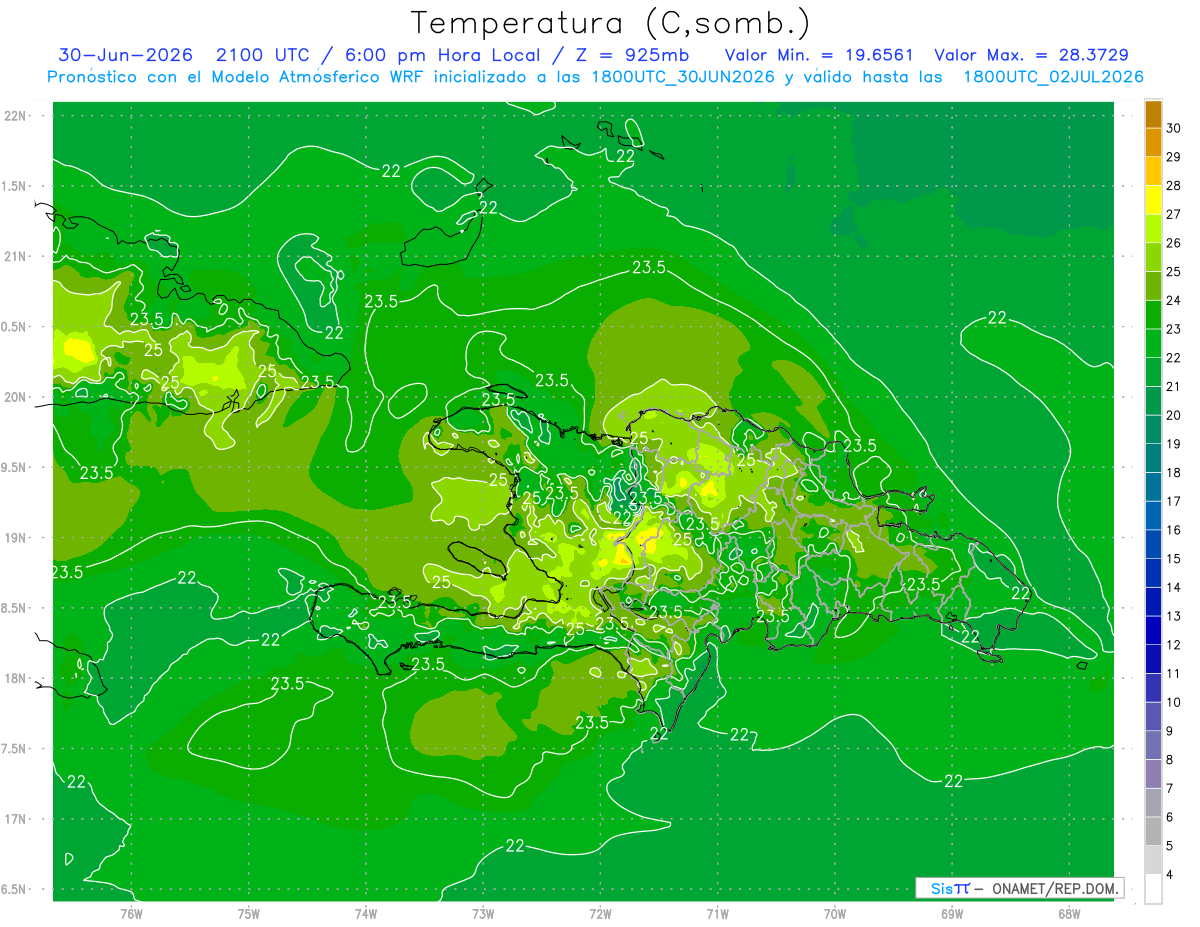Image resolution: width=1200 pixels, height=927 pixels.
Task: Click the green colorbar swatch between 23 and 24
Action: pyautogui.click(x=1153, y=315)
